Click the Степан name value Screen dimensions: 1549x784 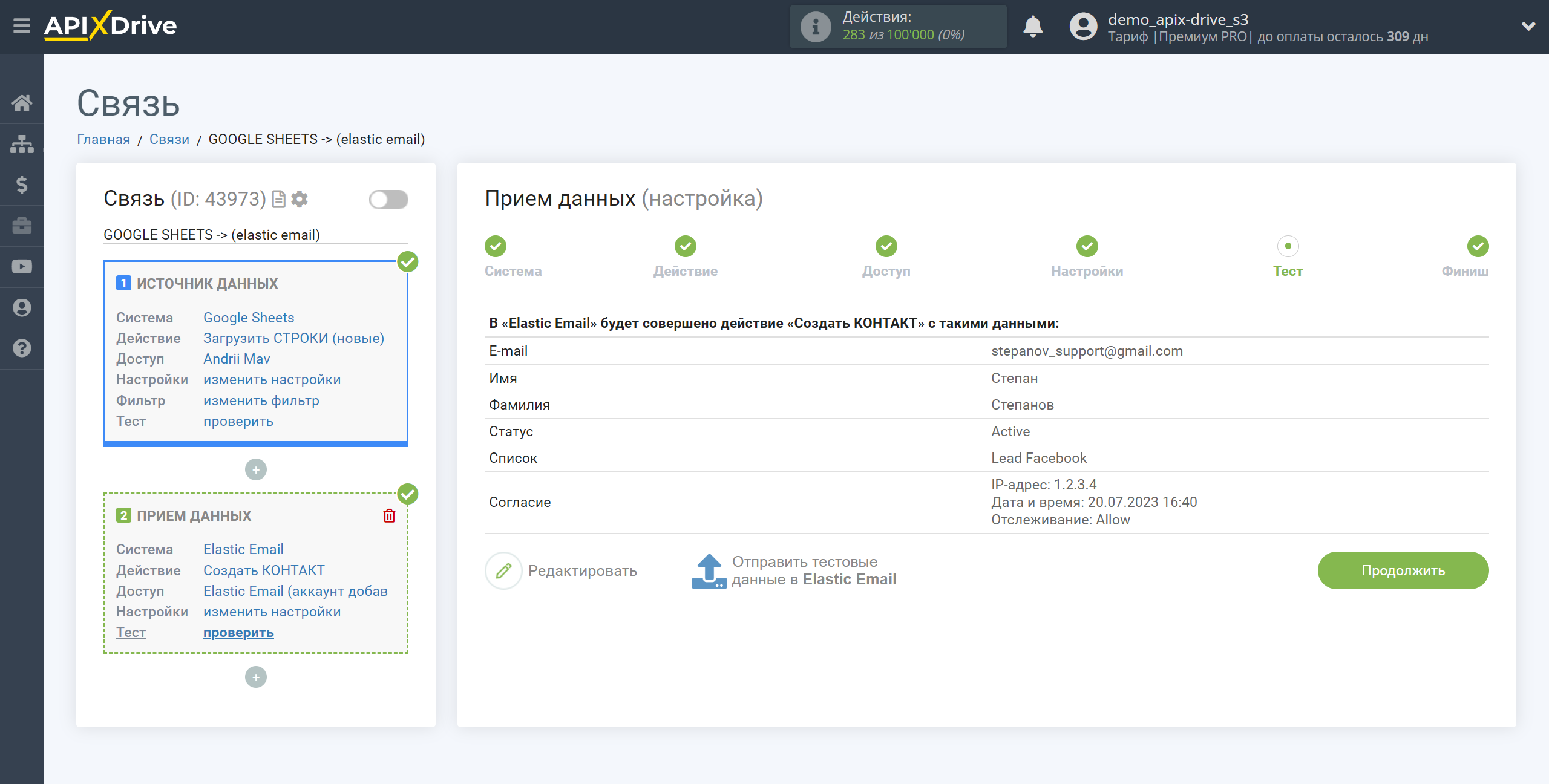click(x=1015, y=378)
